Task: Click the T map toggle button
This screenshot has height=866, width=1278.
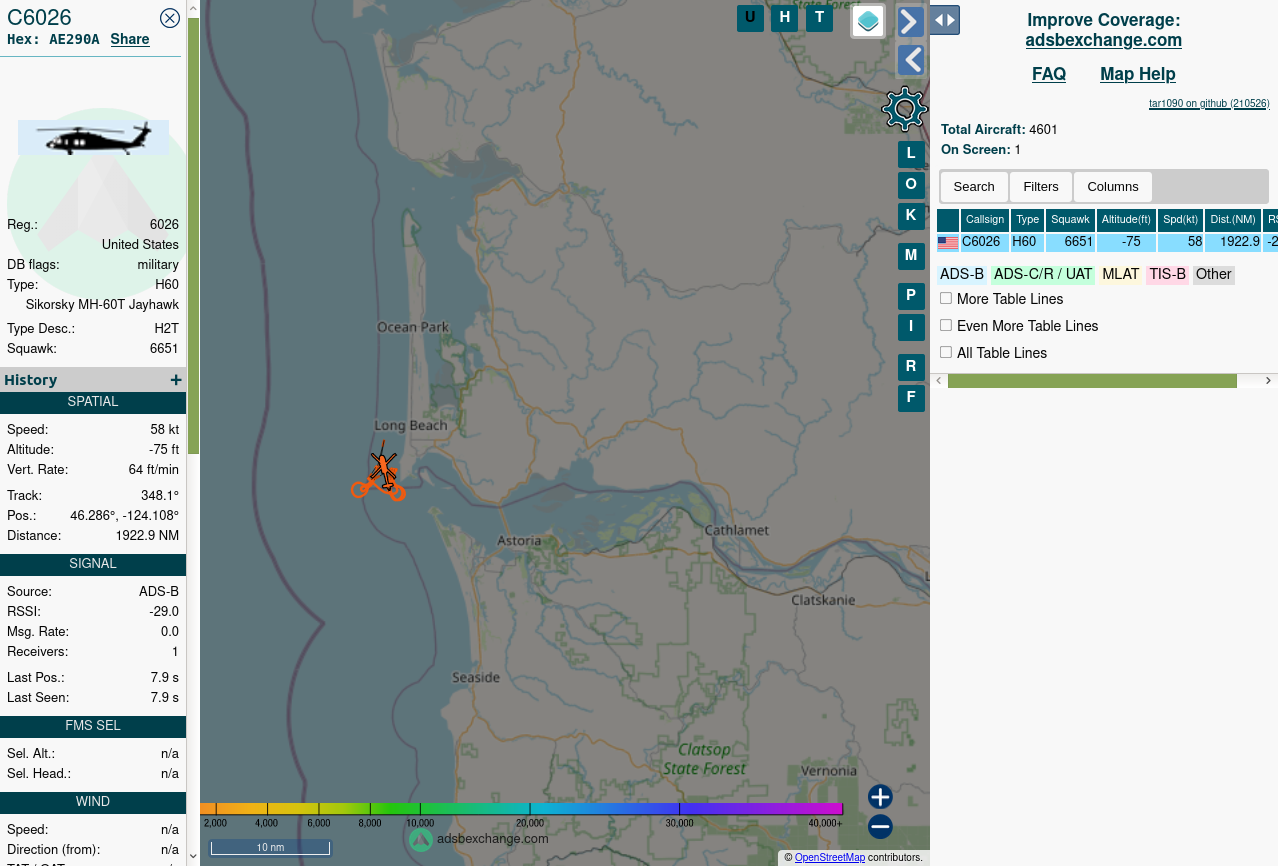Action: pos(820,18)
